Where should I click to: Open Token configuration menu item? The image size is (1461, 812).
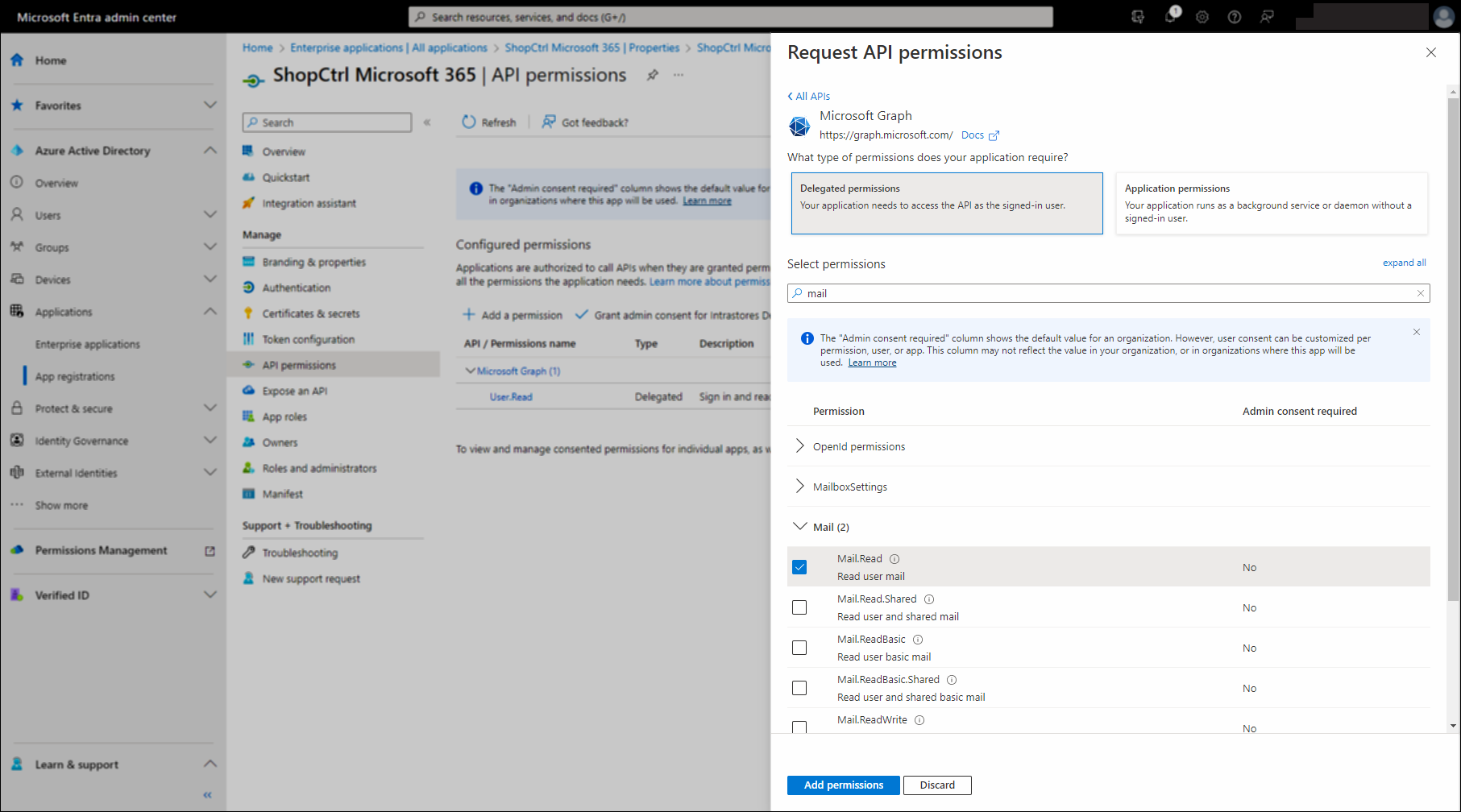click(308, 339)
